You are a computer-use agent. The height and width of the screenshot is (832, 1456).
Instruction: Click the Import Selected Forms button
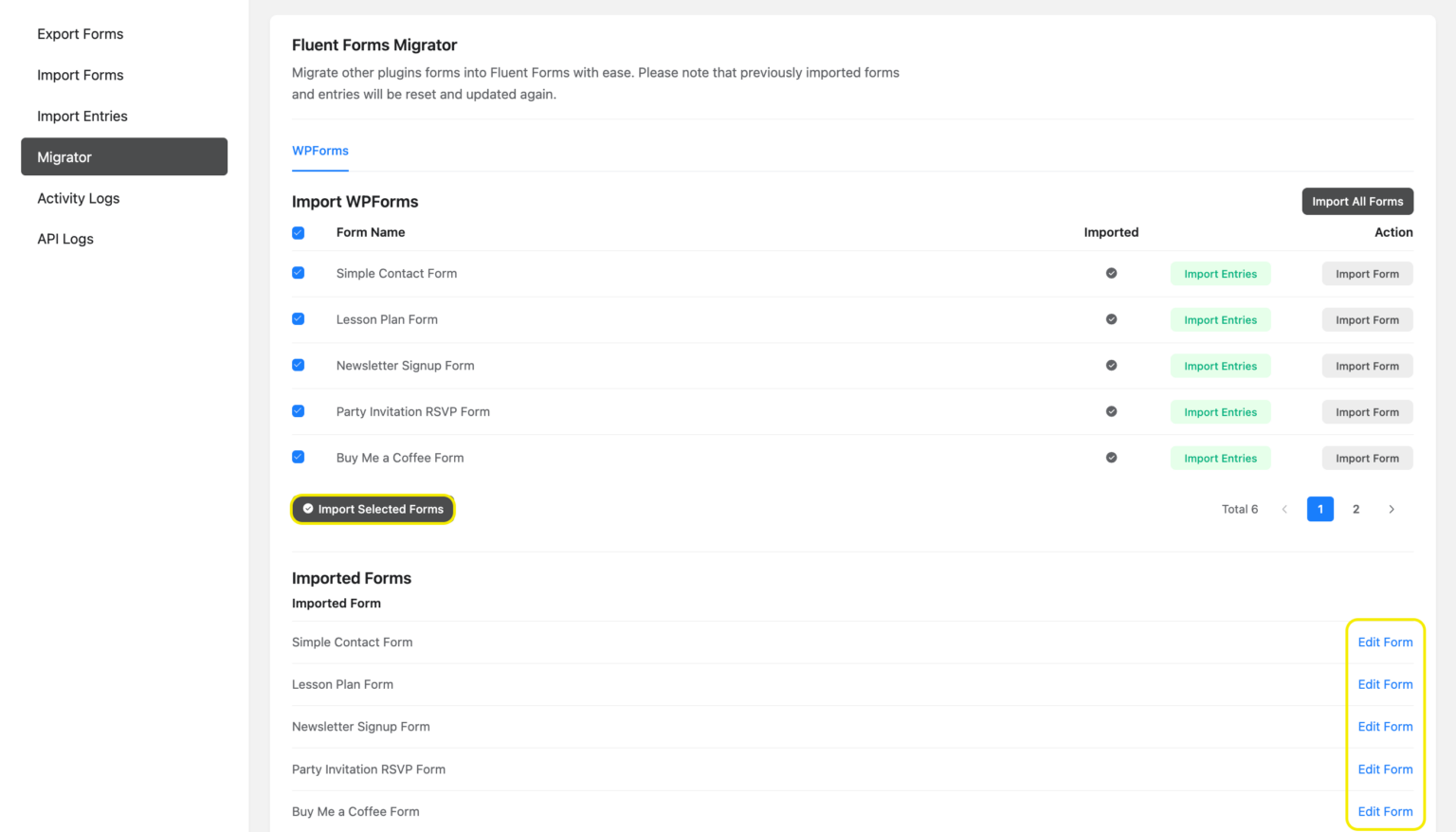pos(373,509)
